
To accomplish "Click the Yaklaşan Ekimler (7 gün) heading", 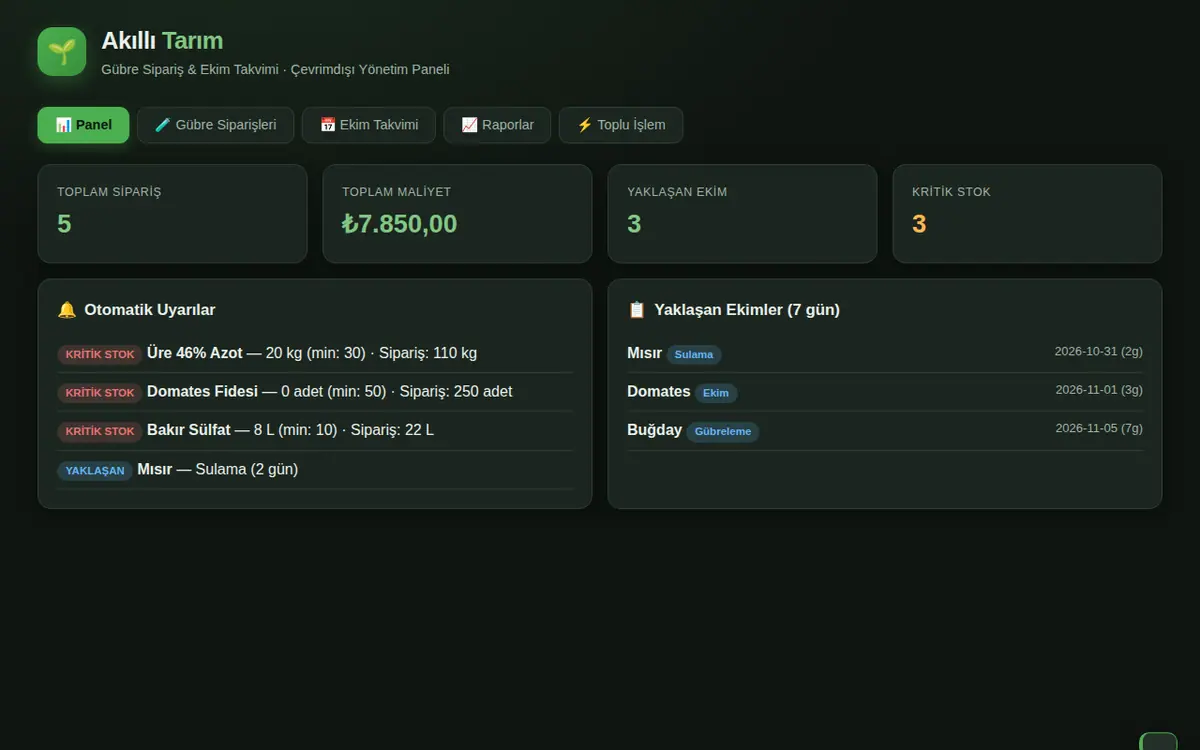I will (747, 310).
